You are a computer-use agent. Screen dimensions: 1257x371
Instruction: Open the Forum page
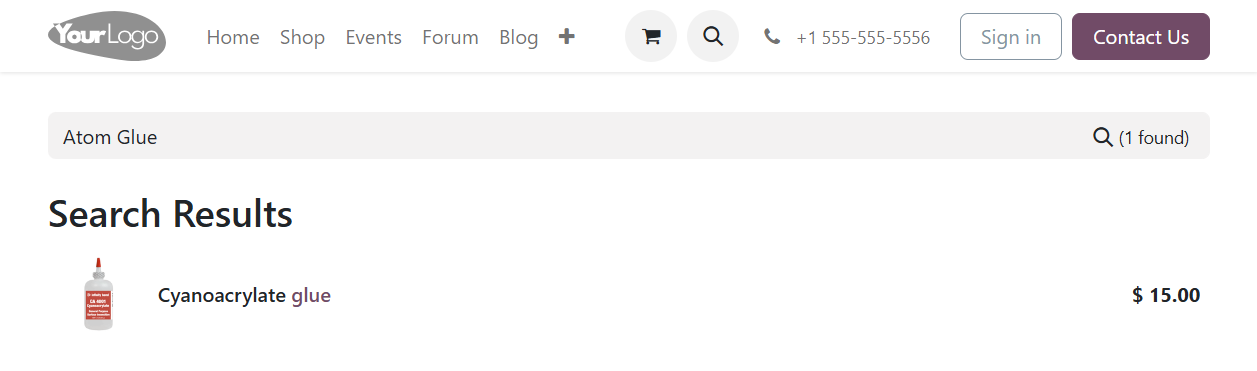tap(450, 37)
